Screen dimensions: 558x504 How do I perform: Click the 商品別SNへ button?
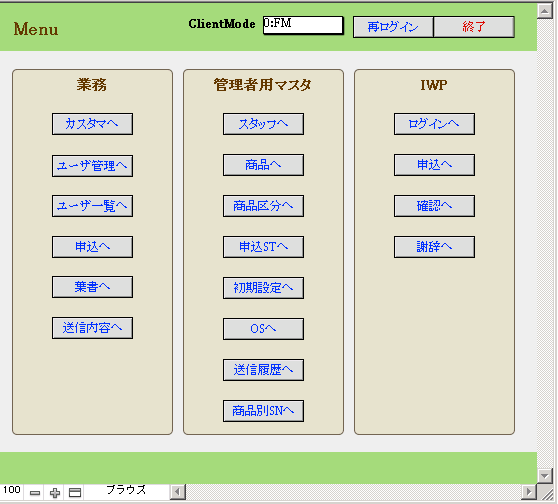(x=263, y=411)
